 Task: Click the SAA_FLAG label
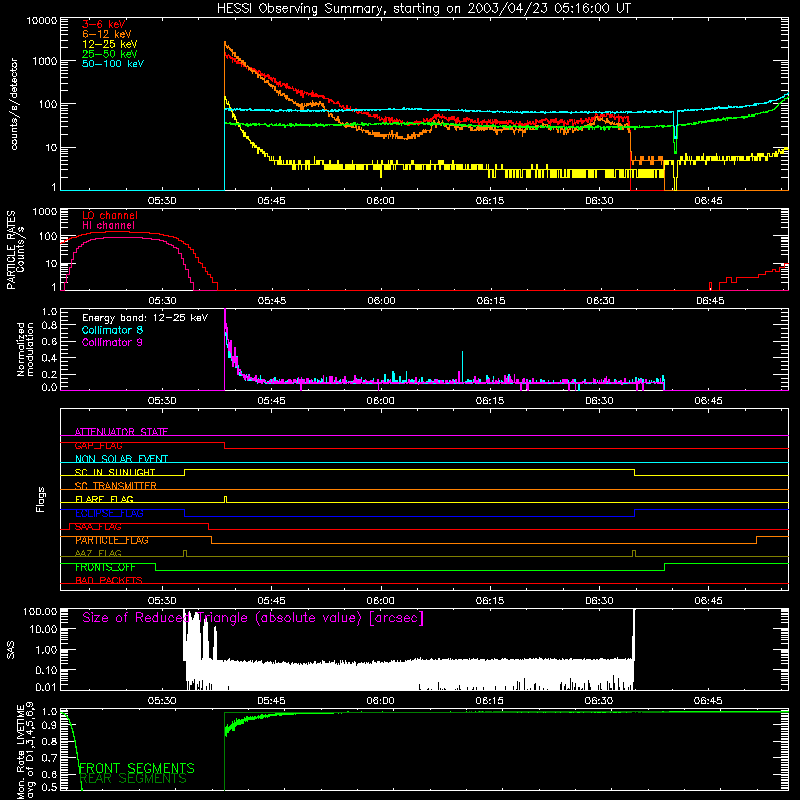coord(98,527)
